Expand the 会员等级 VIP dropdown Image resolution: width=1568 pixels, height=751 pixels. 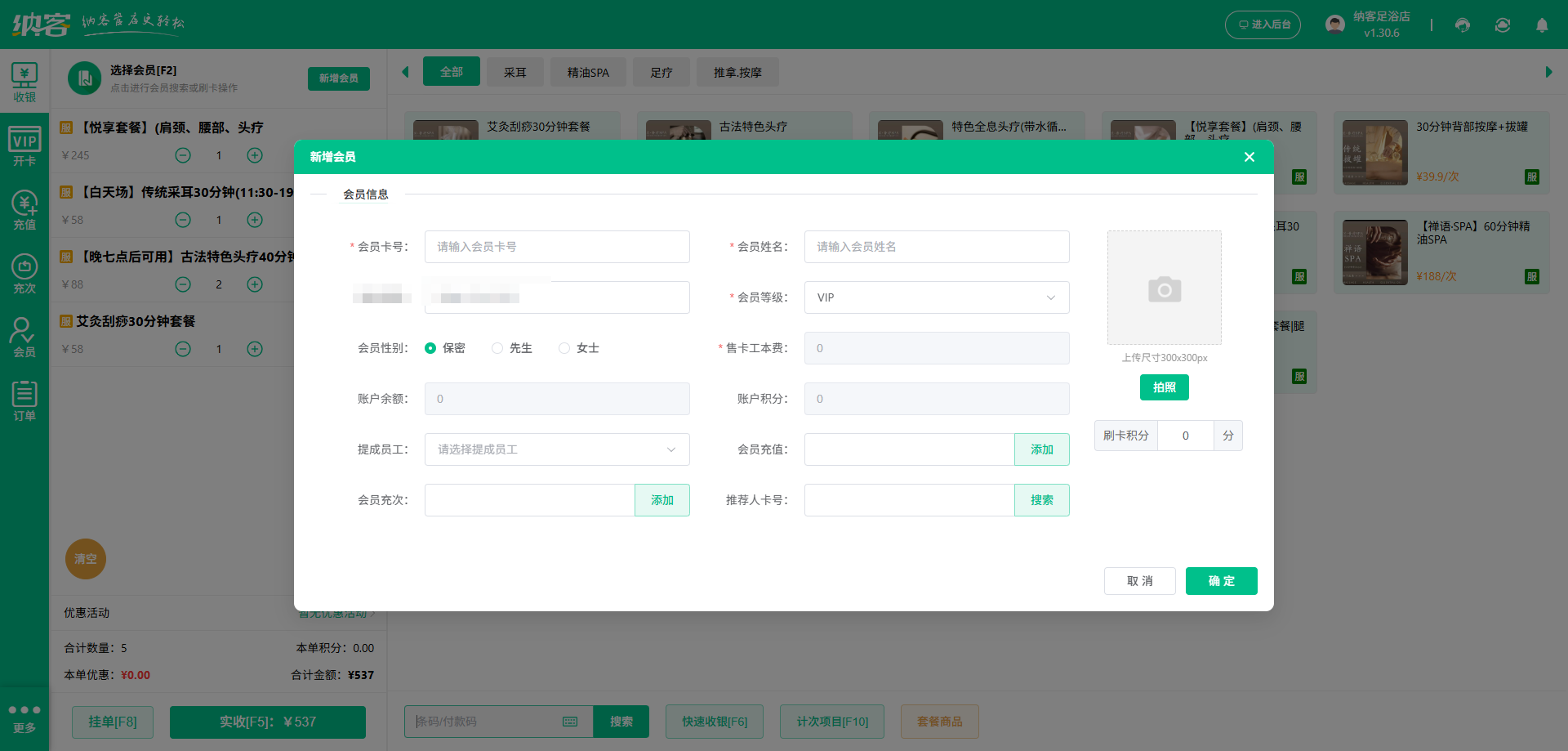(936, 297)
